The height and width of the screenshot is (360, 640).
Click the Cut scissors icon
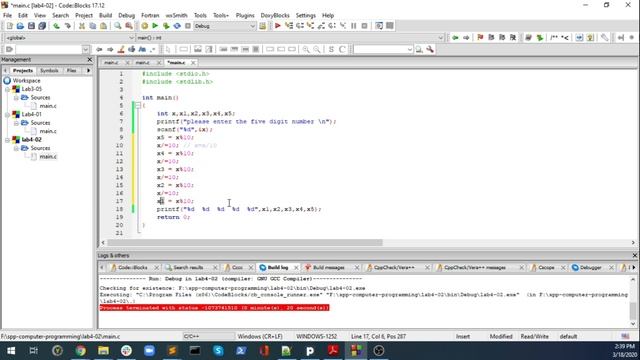point(82,26)
